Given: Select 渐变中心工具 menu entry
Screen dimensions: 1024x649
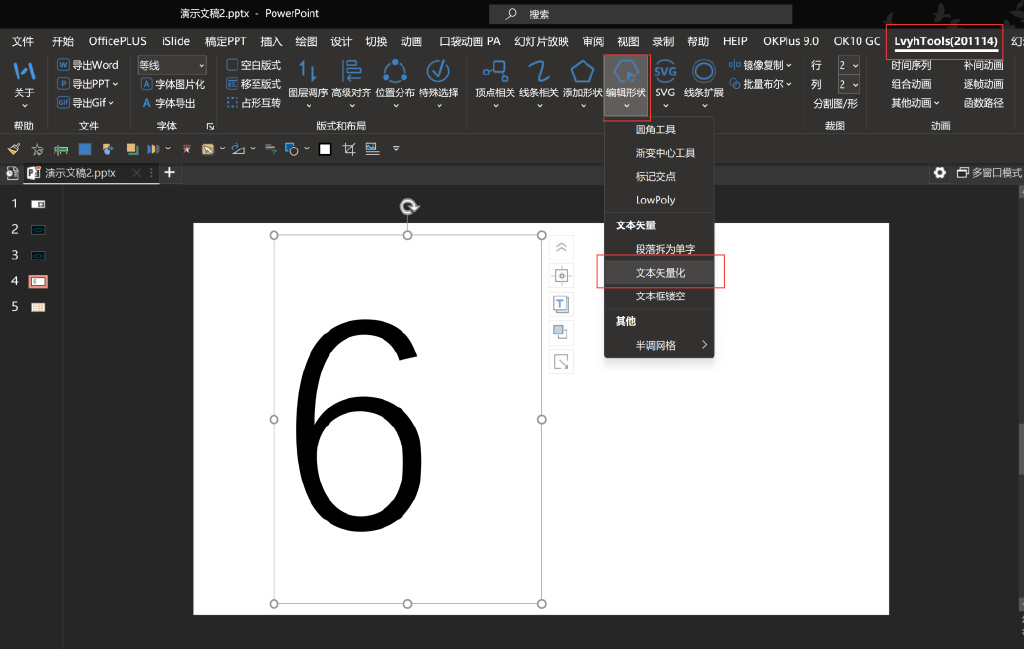Looking at the screenshot, I should [659, 153].
